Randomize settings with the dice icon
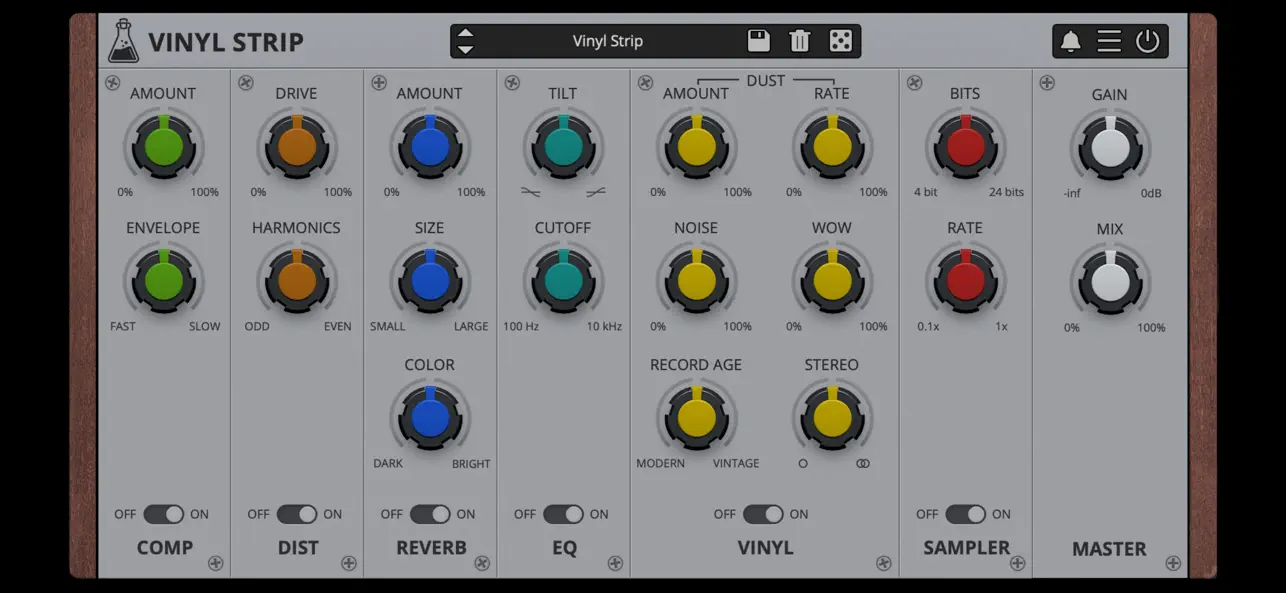This screenshot has height=593, width=1286. [840, 41]
